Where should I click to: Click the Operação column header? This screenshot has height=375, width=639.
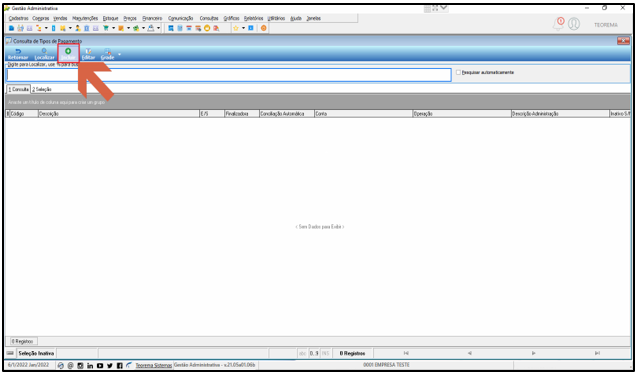pyautogui.click(x=462, y=114)
